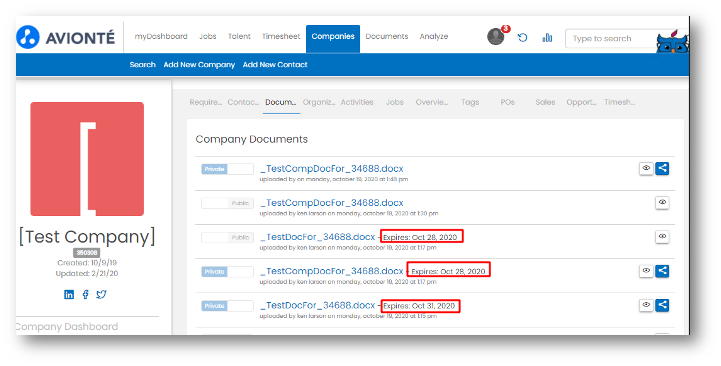
Task: Open the Documents top menu
Action: [x=387, y=36]
